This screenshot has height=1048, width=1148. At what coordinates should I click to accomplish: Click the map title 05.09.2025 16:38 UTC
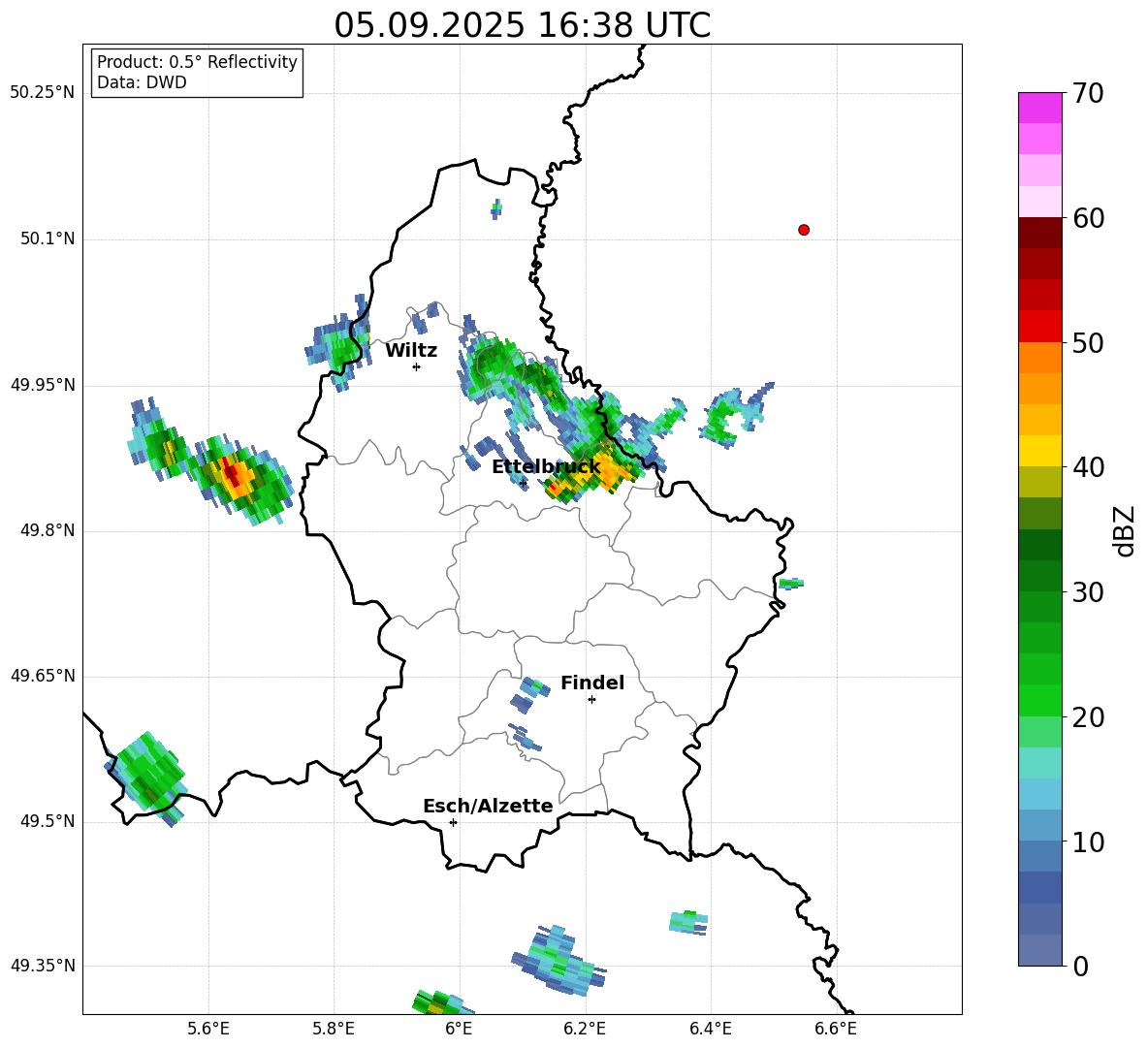(522, 25)
